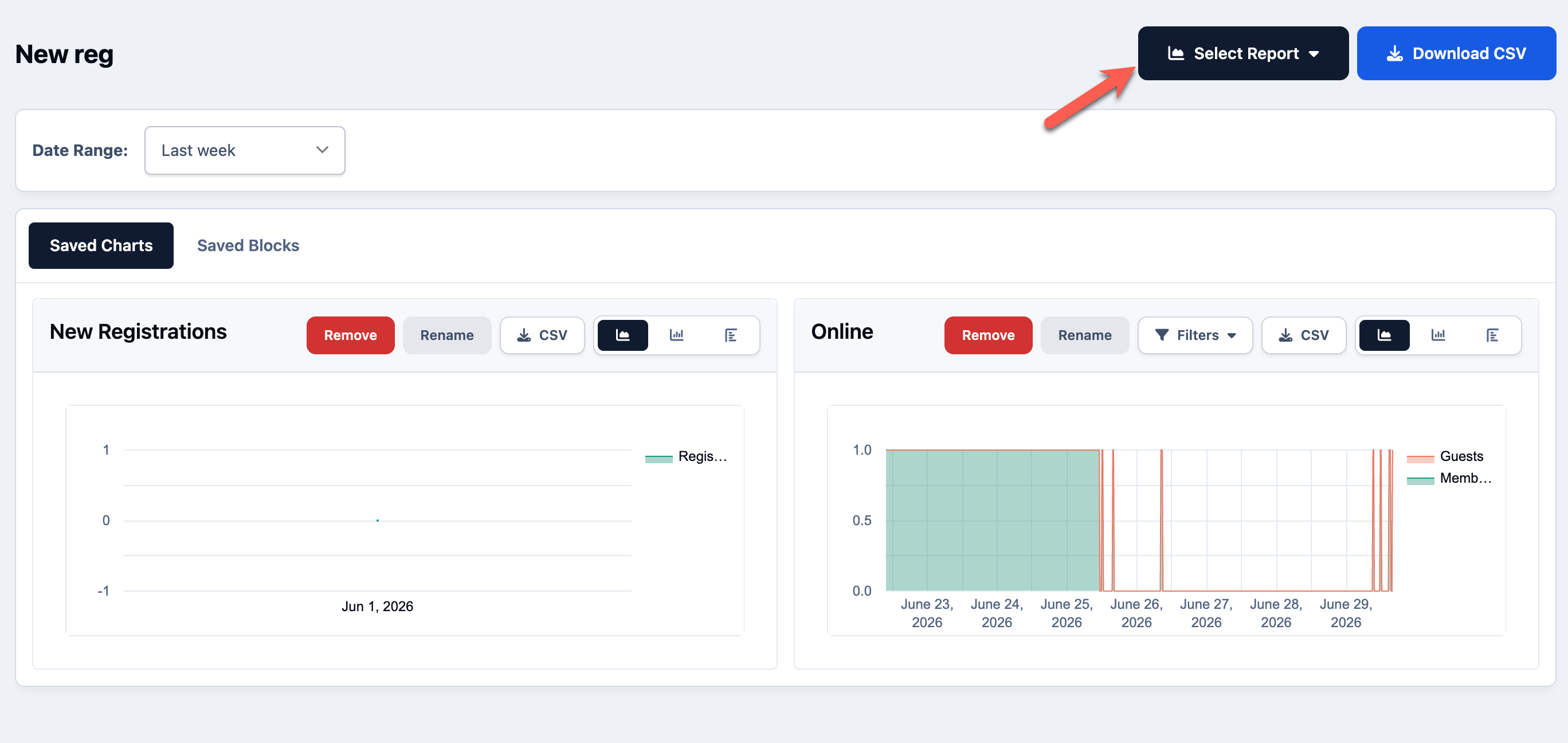
Task: Click the June 29, 2026 axis label
Action: coord(1346,613)
